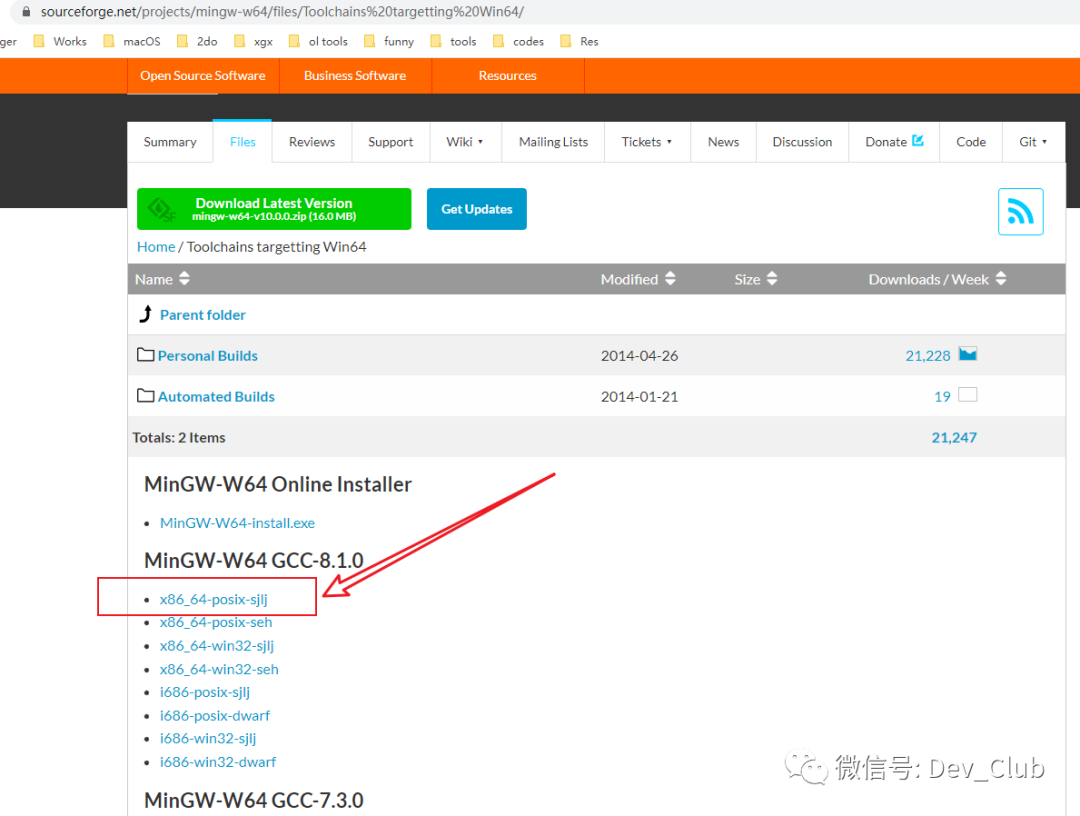Open Personal Builds download stats chart icon
The height and width of the screenshot is (816, 1080).
pos(968,354)
